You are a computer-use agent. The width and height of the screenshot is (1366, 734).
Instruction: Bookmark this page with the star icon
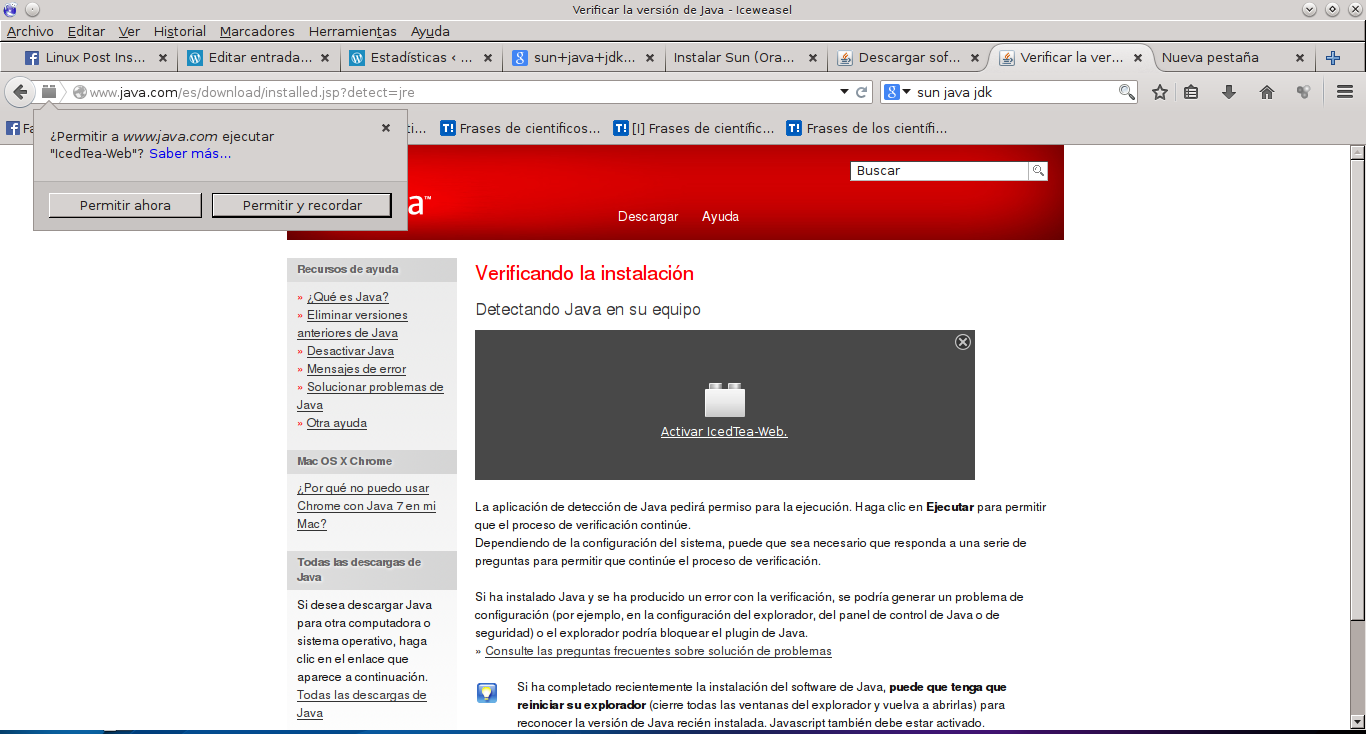tap(1160, 92)
